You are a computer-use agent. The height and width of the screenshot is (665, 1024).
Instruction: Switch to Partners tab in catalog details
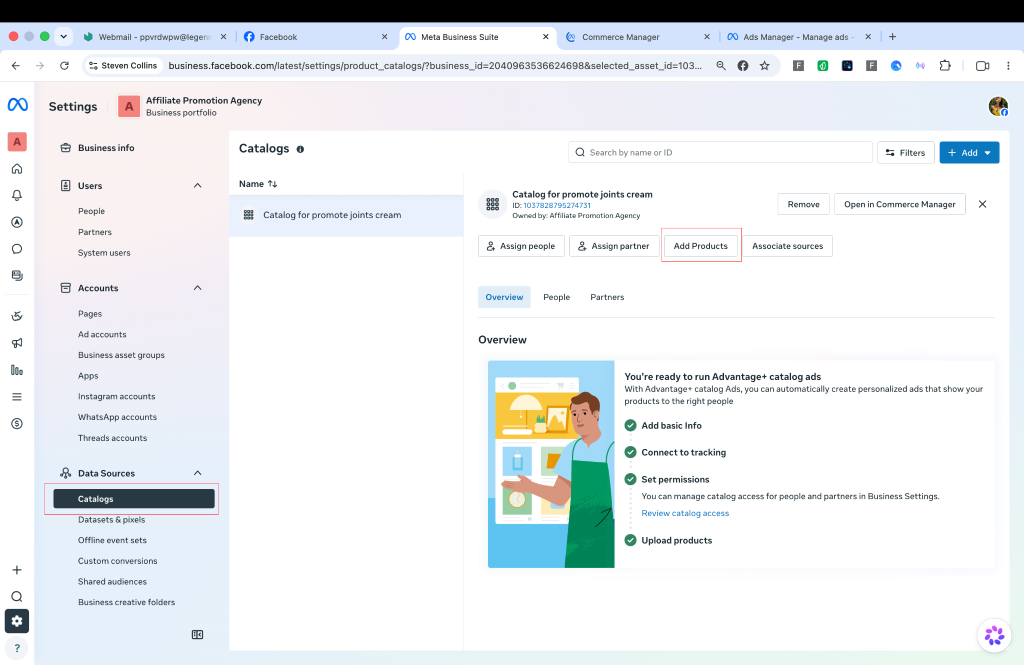tap(607, 297)
